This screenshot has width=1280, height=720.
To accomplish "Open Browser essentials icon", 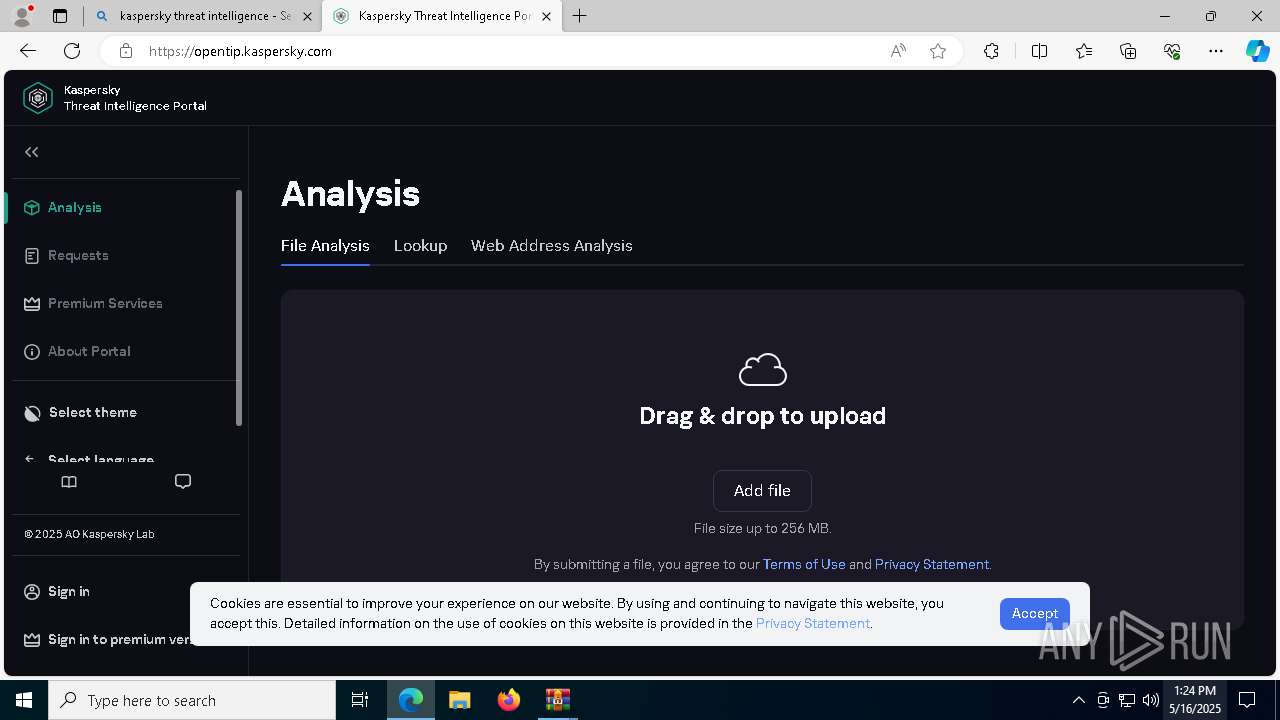I will click(x=1172, y=51).
